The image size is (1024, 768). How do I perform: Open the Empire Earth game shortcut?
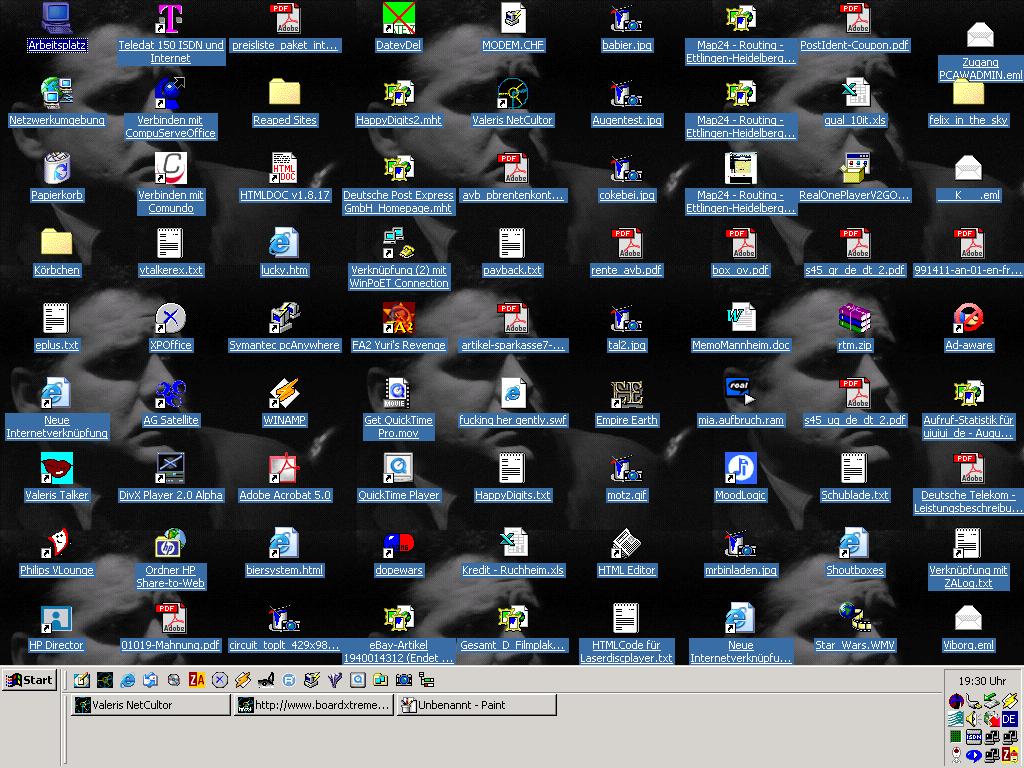click(x=626, y=394)
